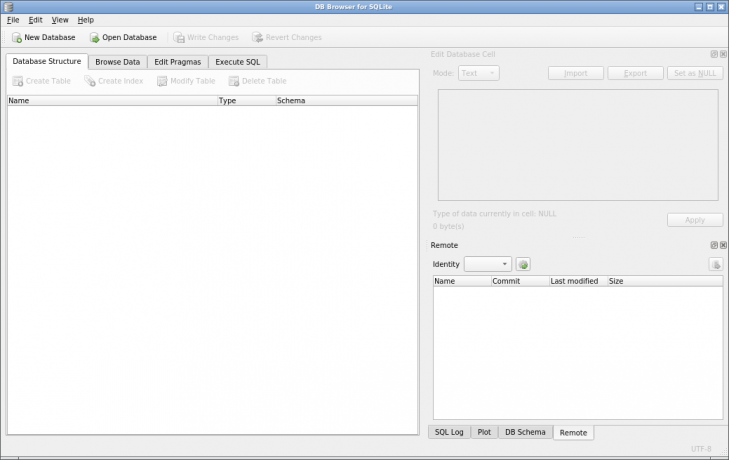Click the Open Database toolbar button

coord(123,37)
